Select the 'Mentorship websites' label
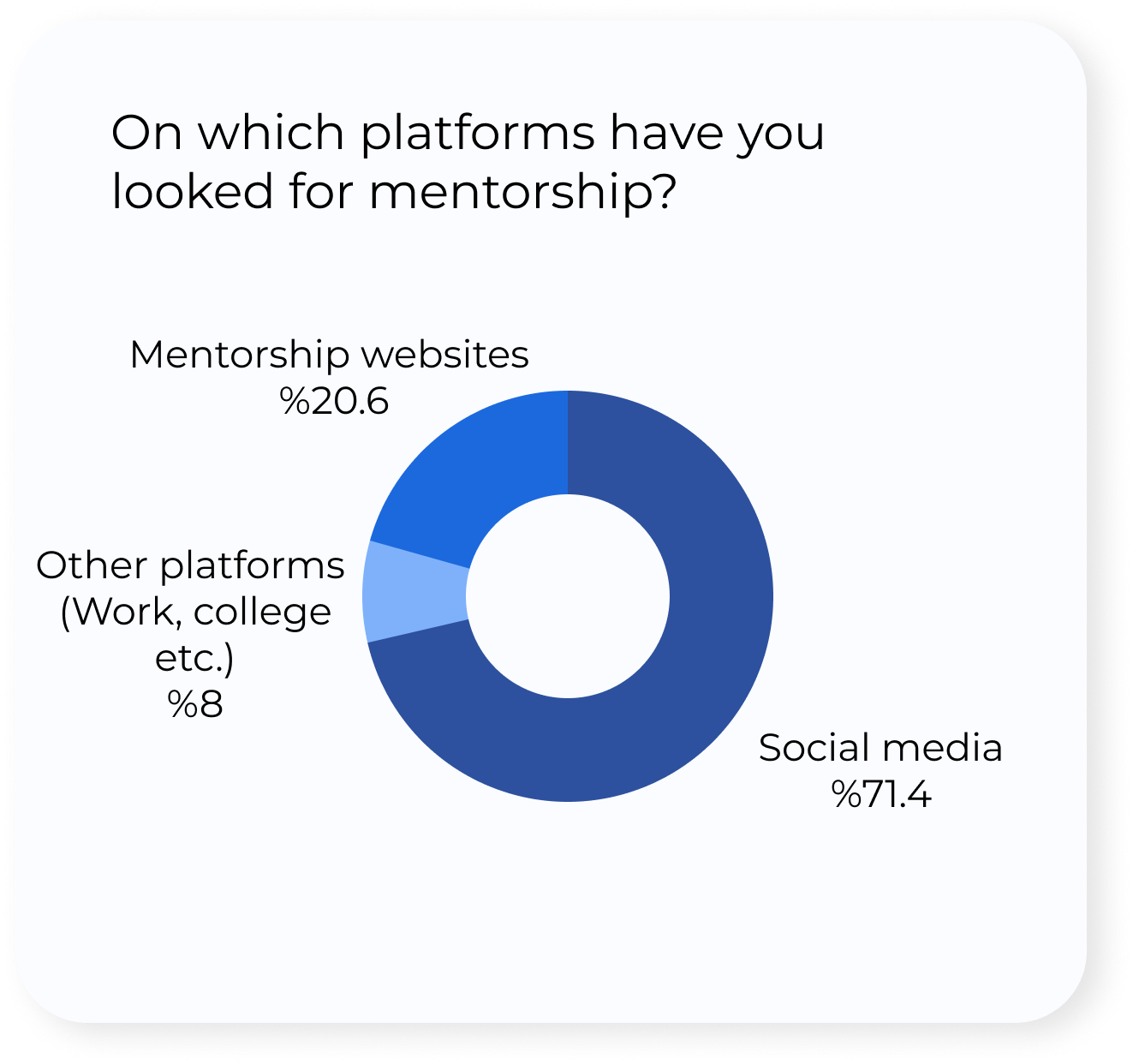The width and height of the screenshot is (1133, 1064). pyautogui.click(x=329, y=355)
